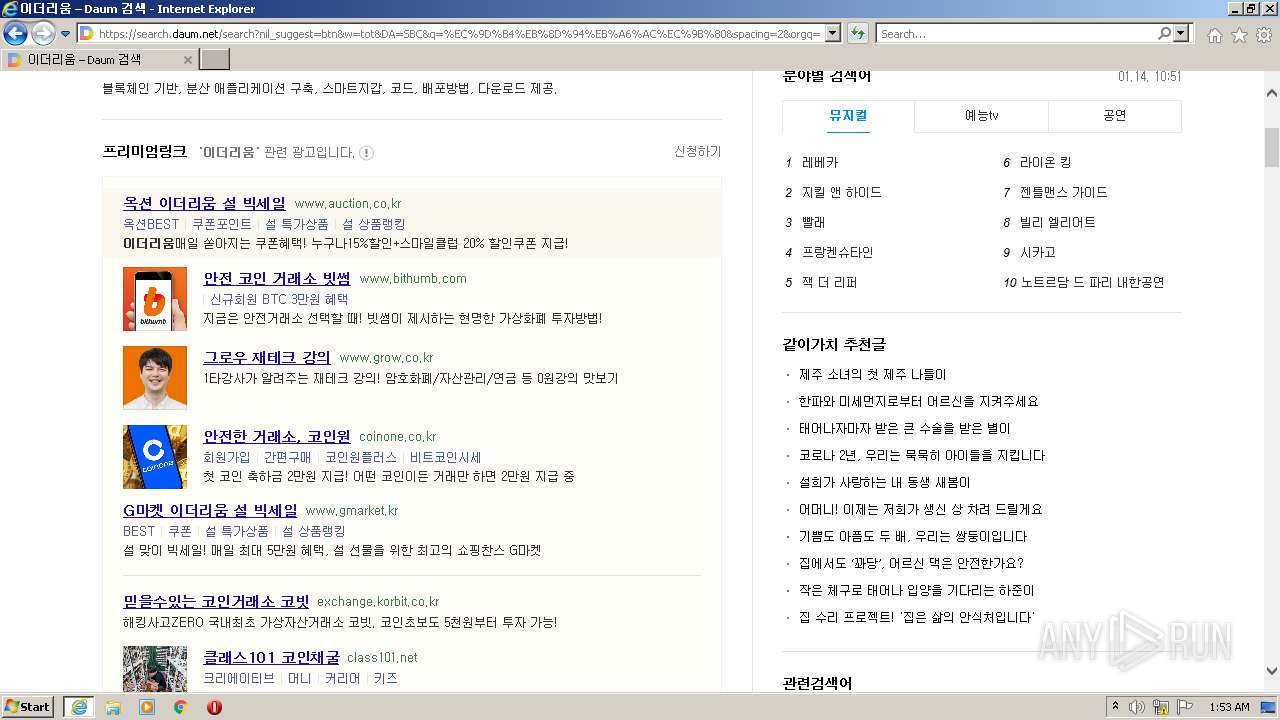Click exchange.korbit.co.kr URL text
The width and height of the screenshot is (1280, 720).
(x=378, y=602)
